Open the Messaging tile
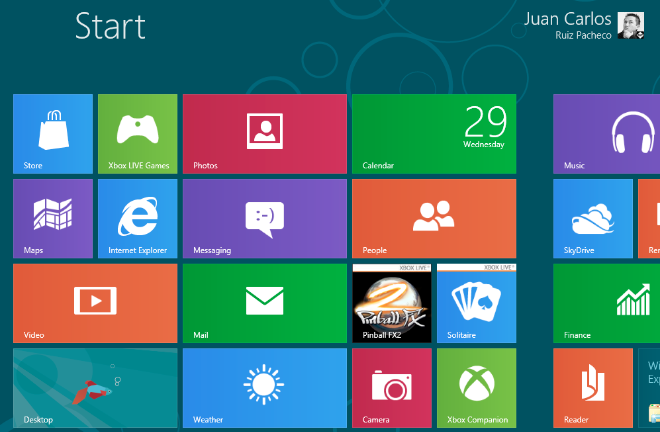 pos(265,219)
